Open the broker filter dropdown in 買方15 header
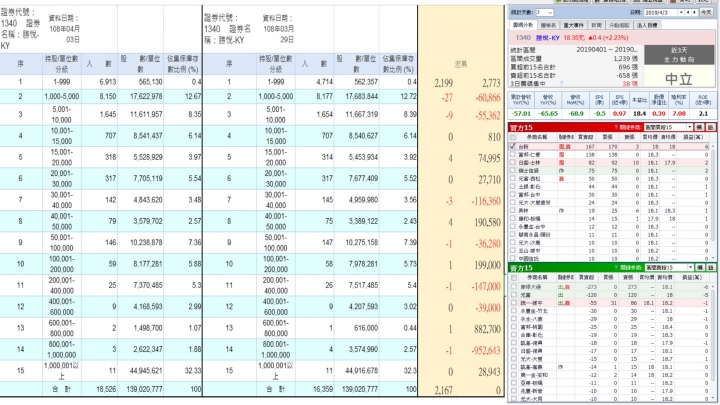 click(x=669, y=127)
